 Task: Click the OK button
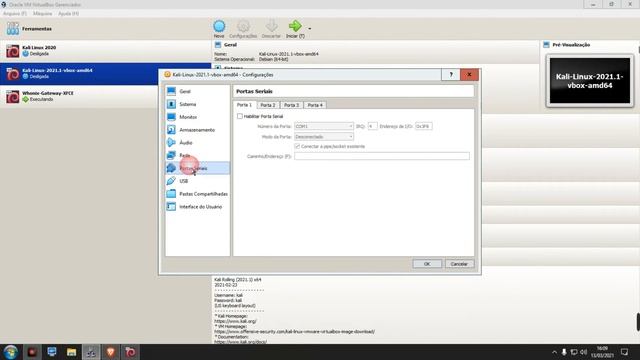(x=427, y=264)
